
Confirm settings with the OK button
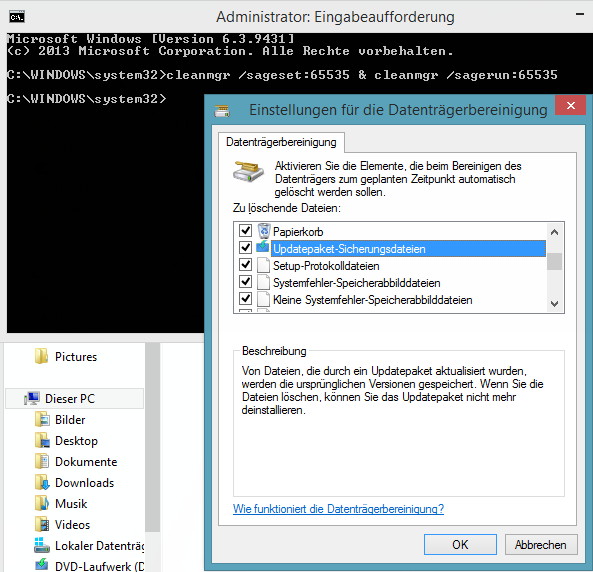click(460, 545)
